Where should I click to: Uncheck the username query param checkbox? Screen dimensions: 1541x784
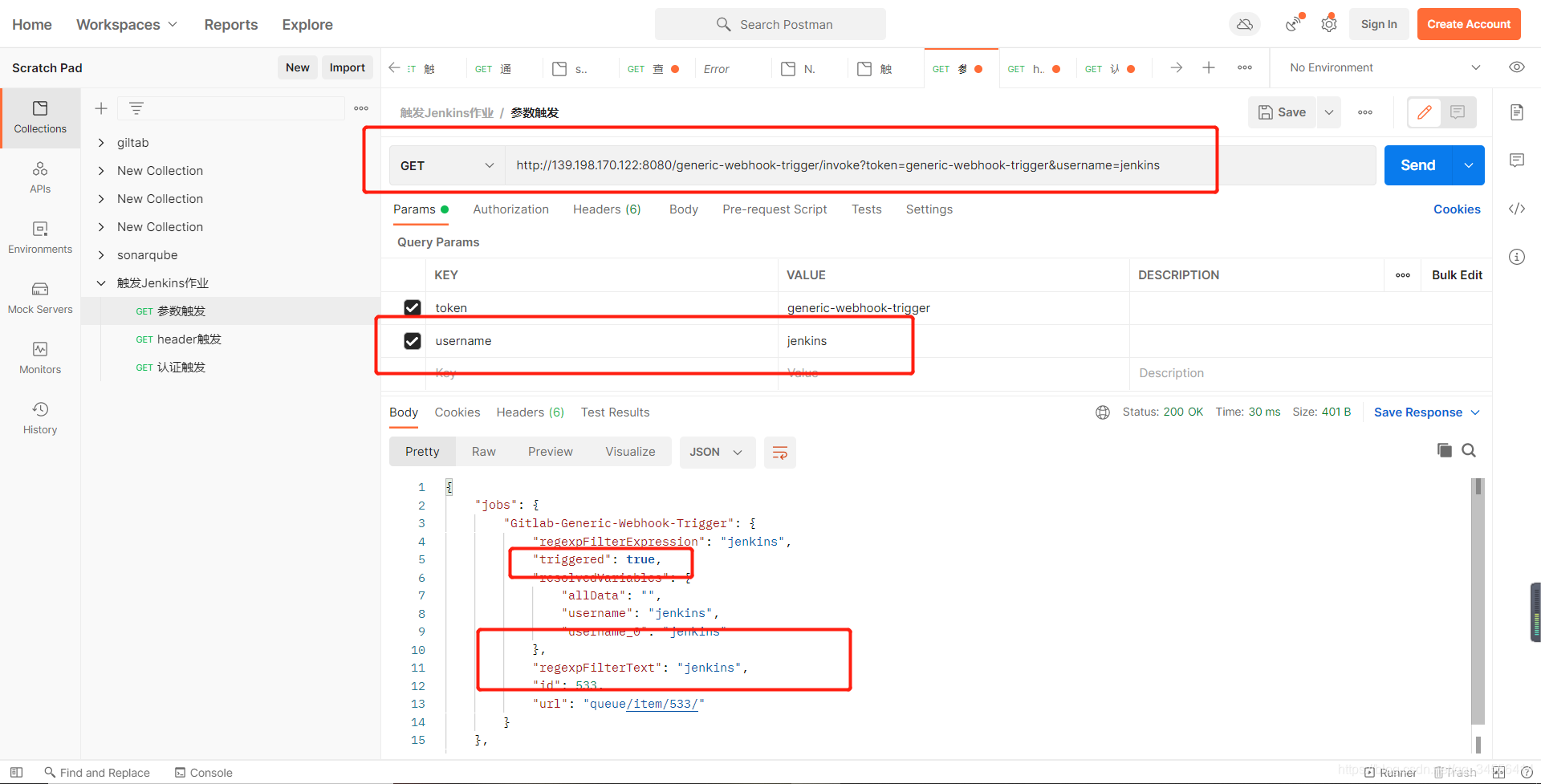413,341
